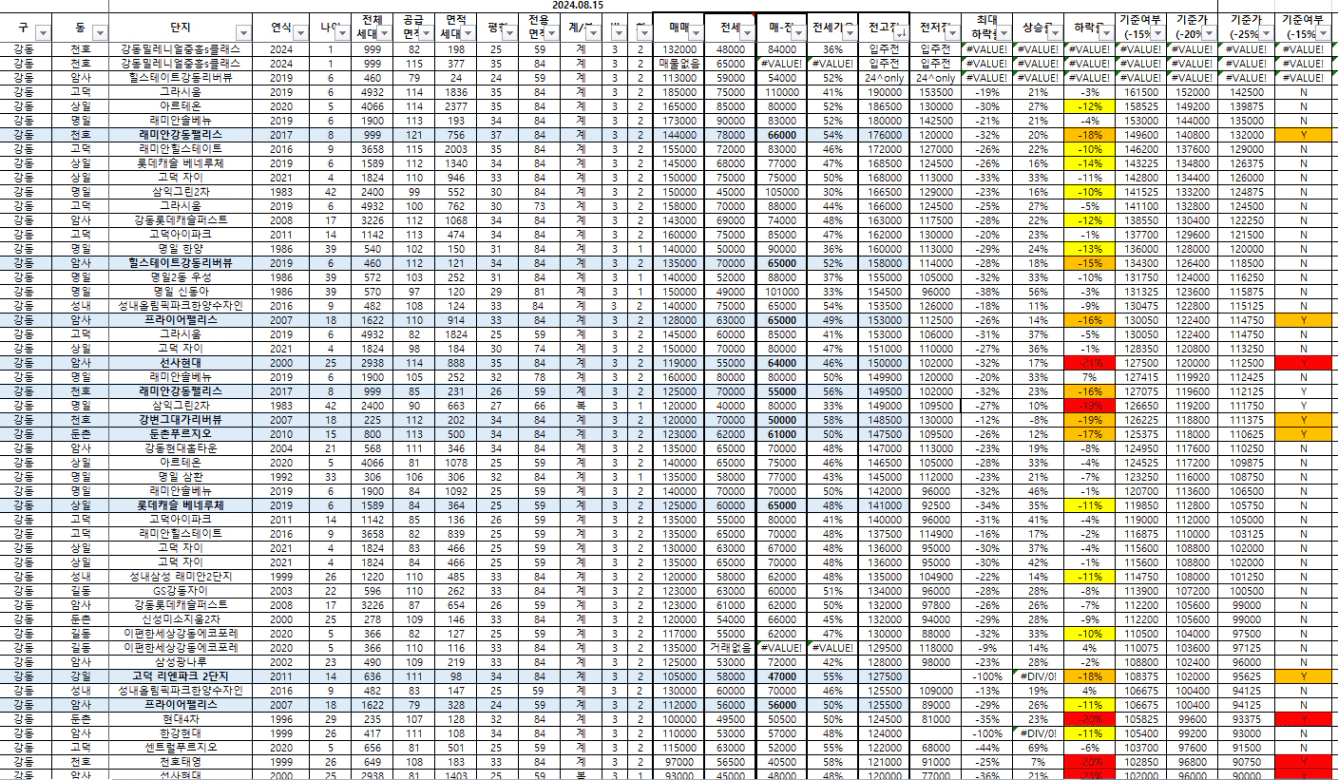
Task: Open the 나이 column filter arrow
Action: pyautogui.click(x=344, y=32)
